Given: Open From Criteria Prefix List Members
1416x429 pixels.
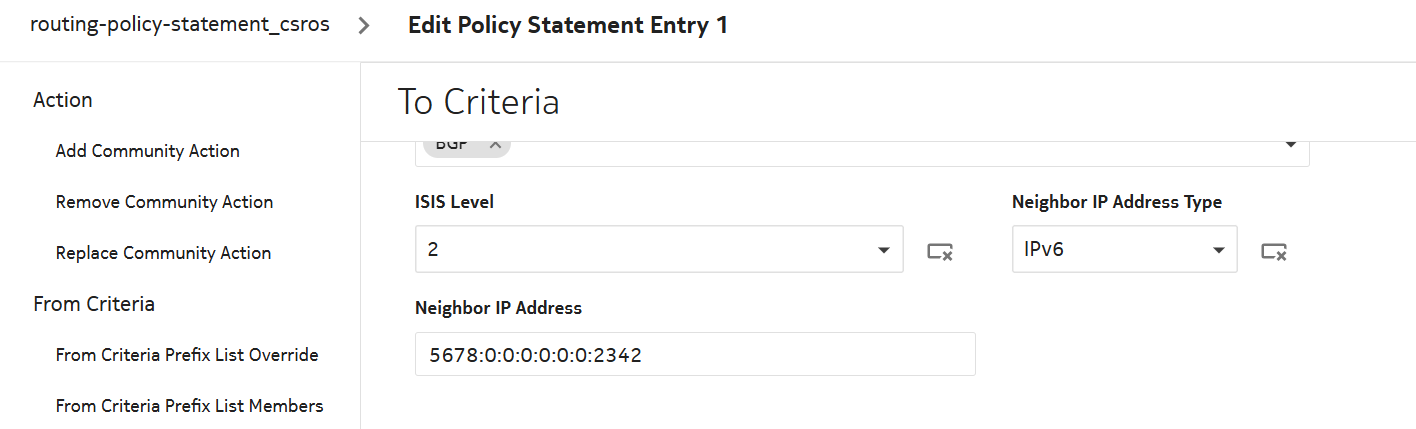Looking at the screenshot, I should 189,406.
